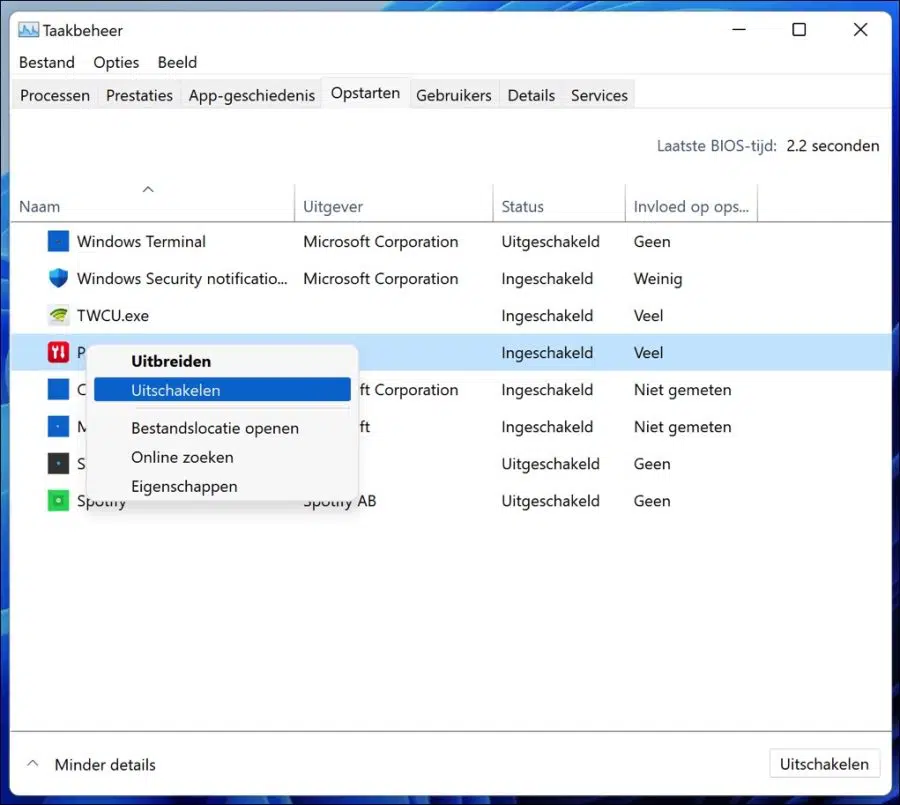
Task: Click the Windows Terminal app icon
Action: point(58,241)
